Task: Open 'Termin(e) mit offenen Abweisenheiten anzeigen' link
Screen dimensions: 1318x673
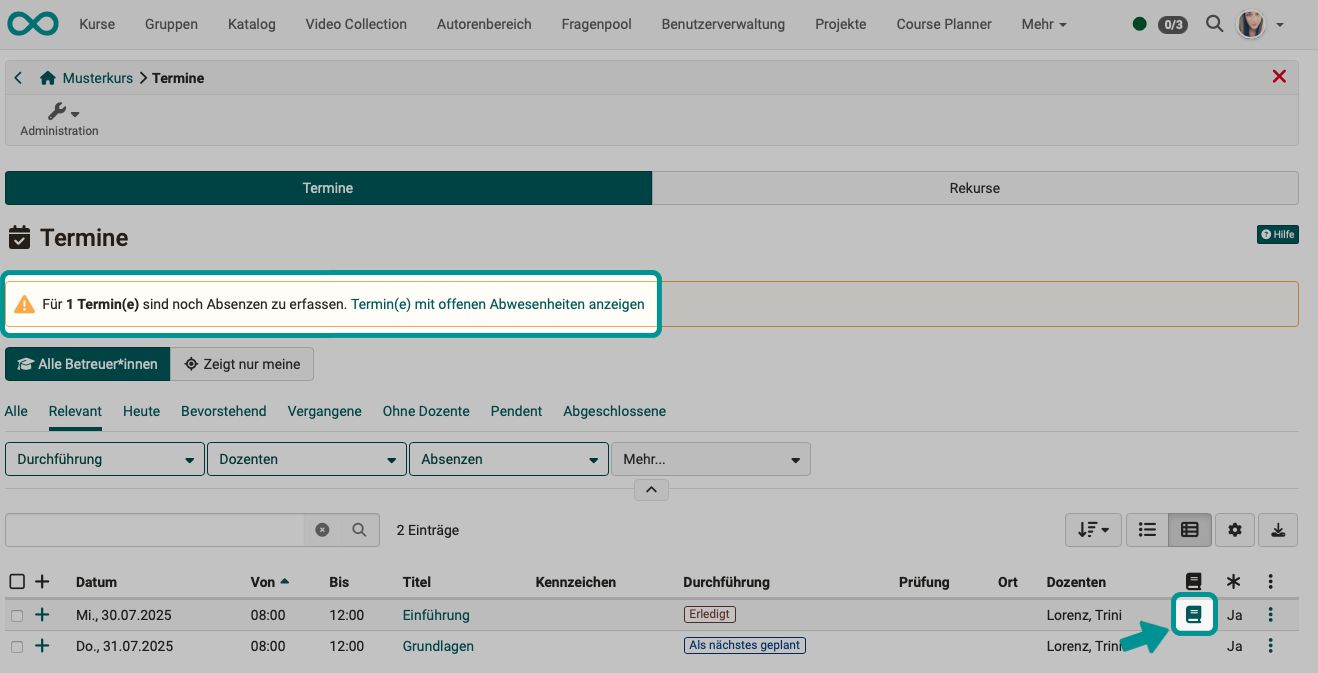Action: (x=497, y=304)
